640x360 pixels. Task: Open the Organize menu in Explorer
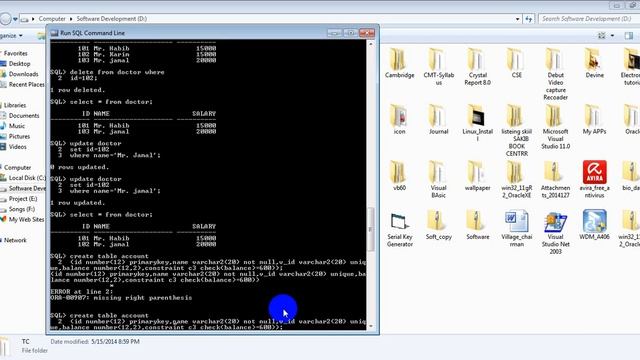11,36
